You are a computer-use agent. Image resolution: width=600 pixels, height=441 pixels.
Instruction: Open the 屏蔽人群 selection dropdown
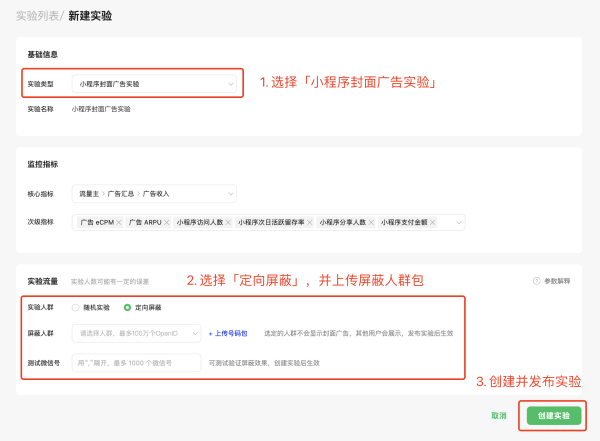click(137, 333)
